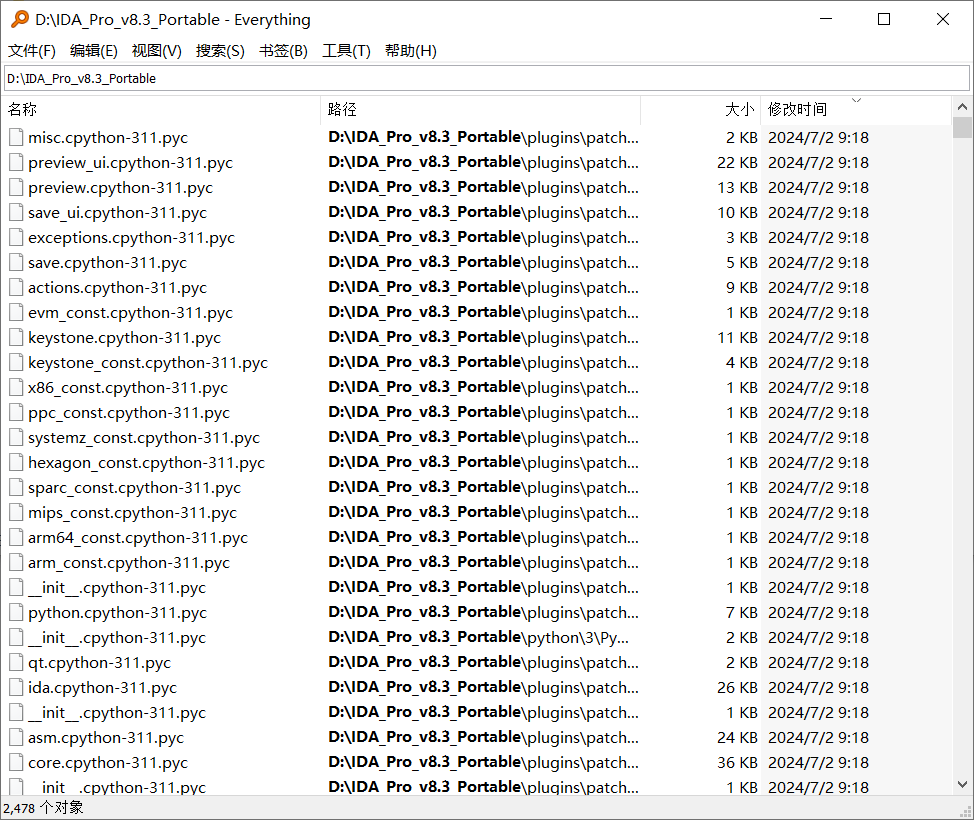Open the 帮助(H) menu
The width and height of the screenshot is (974, 820).
tap(411, 51)
